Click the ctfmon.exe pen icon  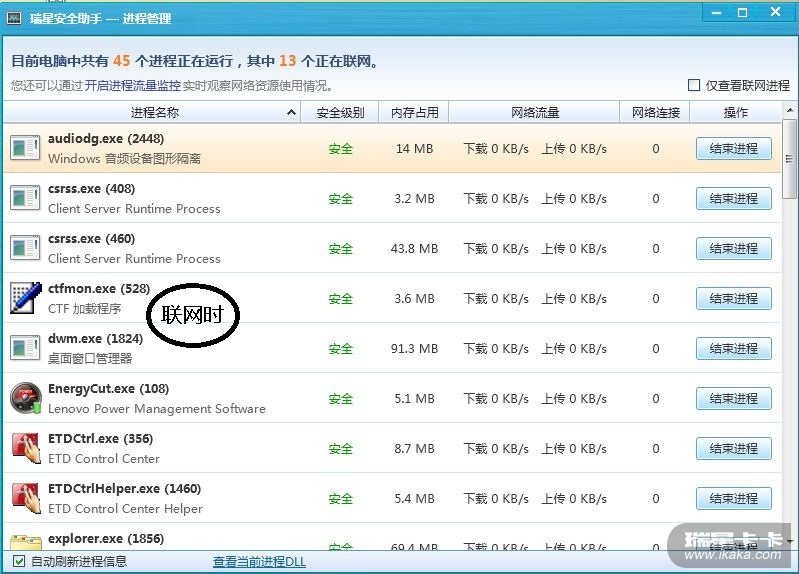[25, 298]
